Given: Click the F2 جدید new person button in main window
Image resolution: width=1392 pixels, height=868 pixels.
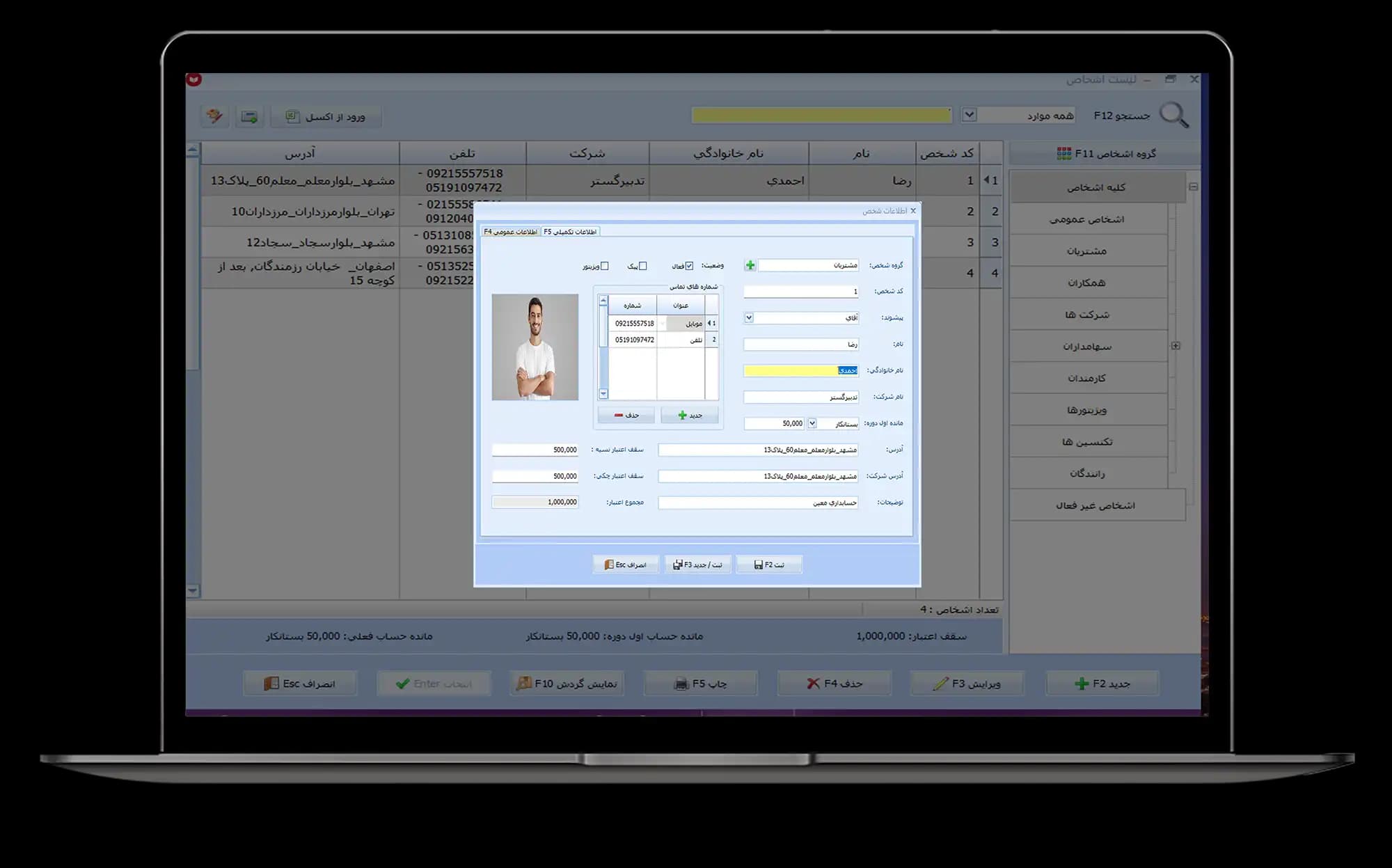Looking at the screenshot, I should [x=1102, y=684].
